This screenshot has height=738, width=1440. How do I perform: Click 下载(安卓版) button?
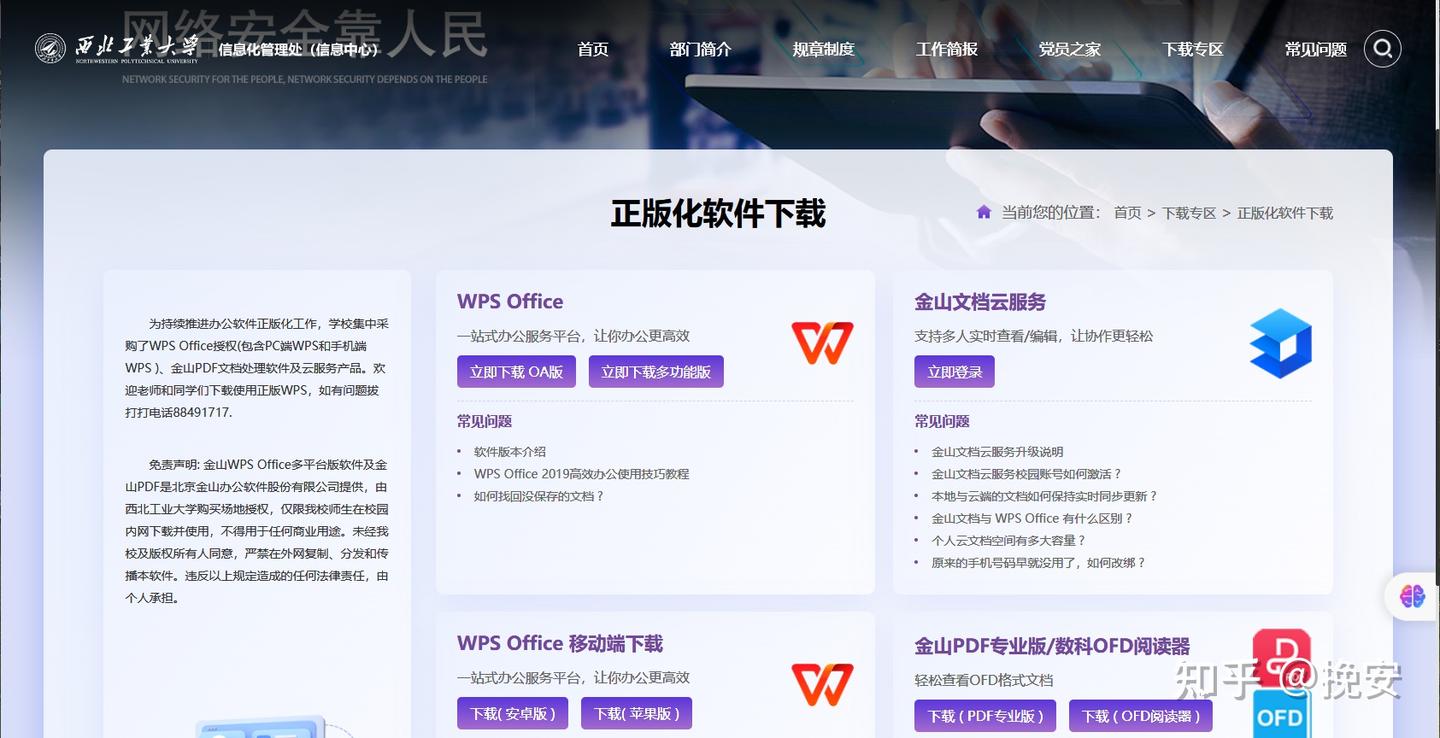tap(512, 713)
